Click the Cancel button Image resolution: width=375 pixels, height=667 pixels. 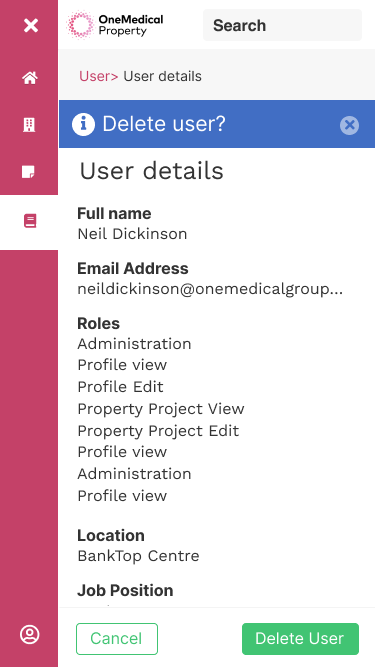point(117,638)
